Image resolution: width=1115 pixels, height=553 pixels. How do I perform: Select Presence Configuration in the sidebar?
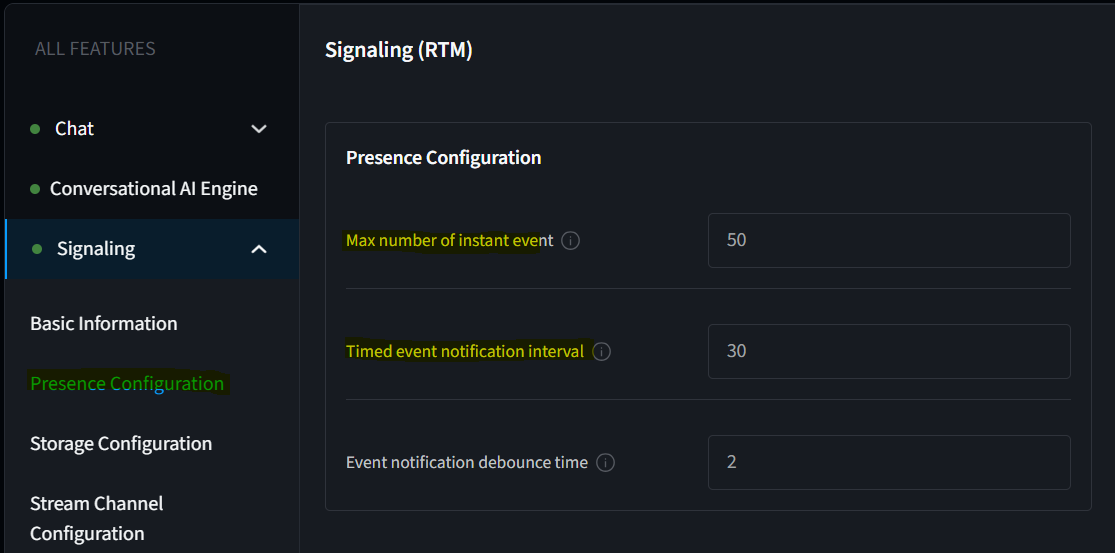pos(127,384)
